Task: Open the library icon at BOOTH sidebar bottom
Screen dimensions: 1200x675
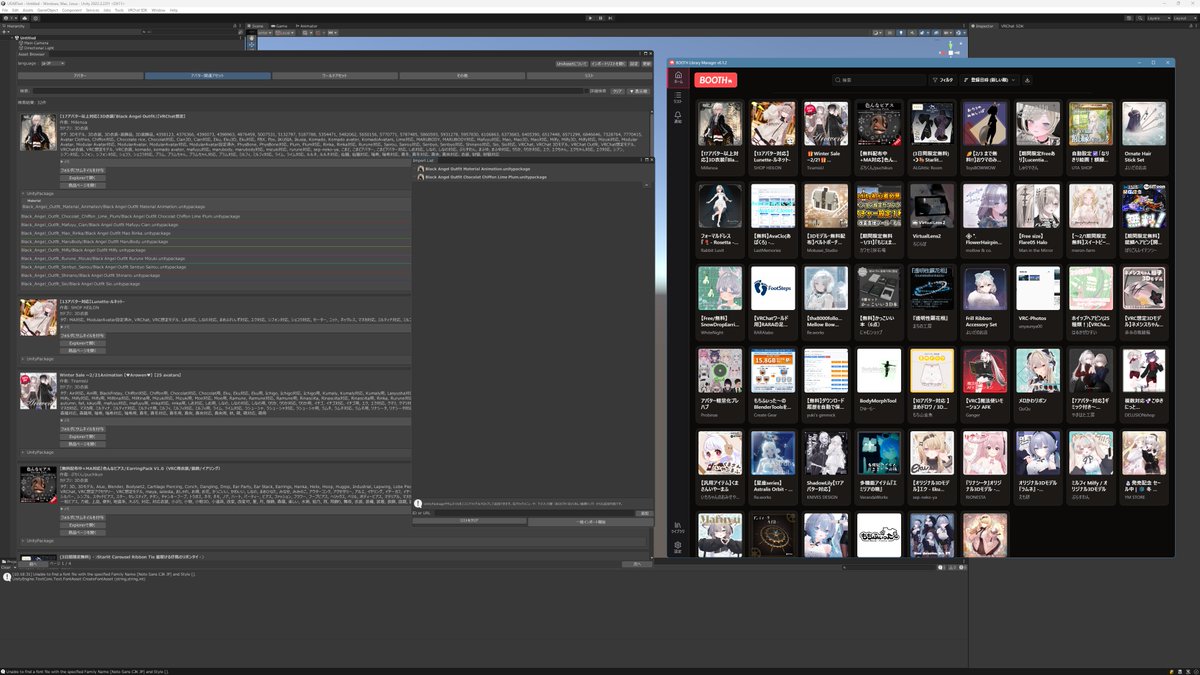Action: coord(677,526)
